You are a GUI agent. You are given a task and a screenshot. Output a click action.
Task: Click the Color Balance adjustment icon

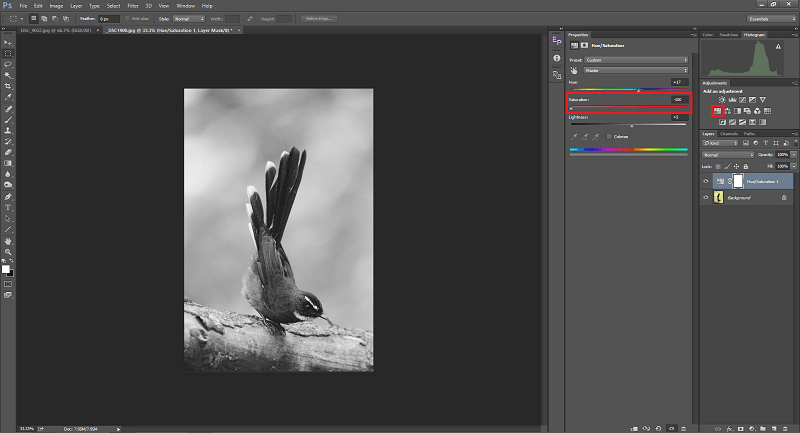point(728,111)
